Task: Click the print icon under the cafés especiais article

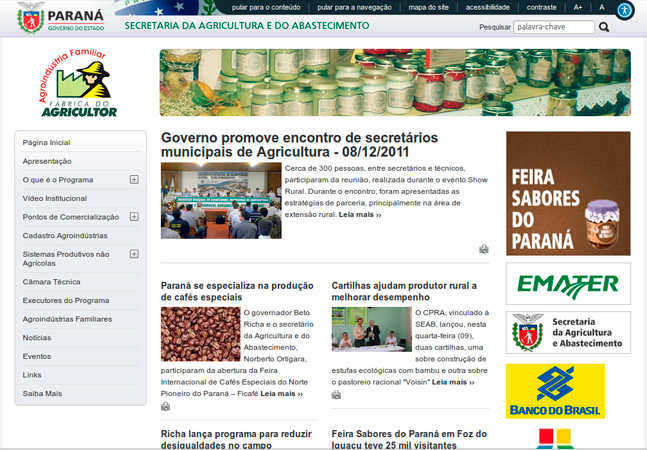Action: pyautogui.click(x=166, y=406)
